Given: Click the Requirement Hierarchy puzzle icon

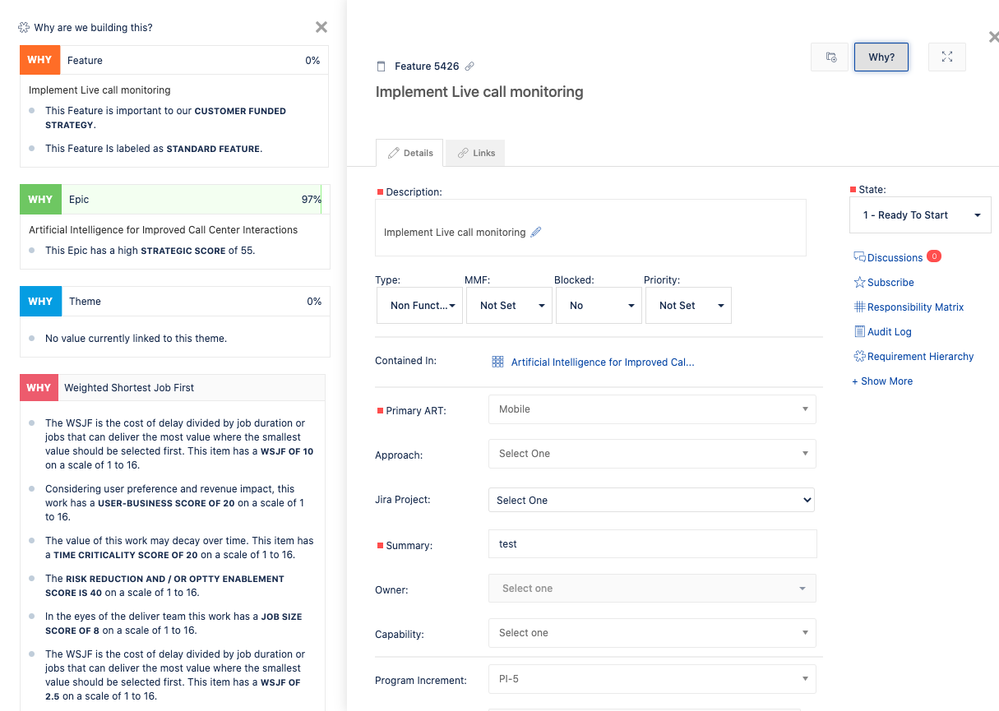Looking at the screenshot, I should click(x=859, y=356).
